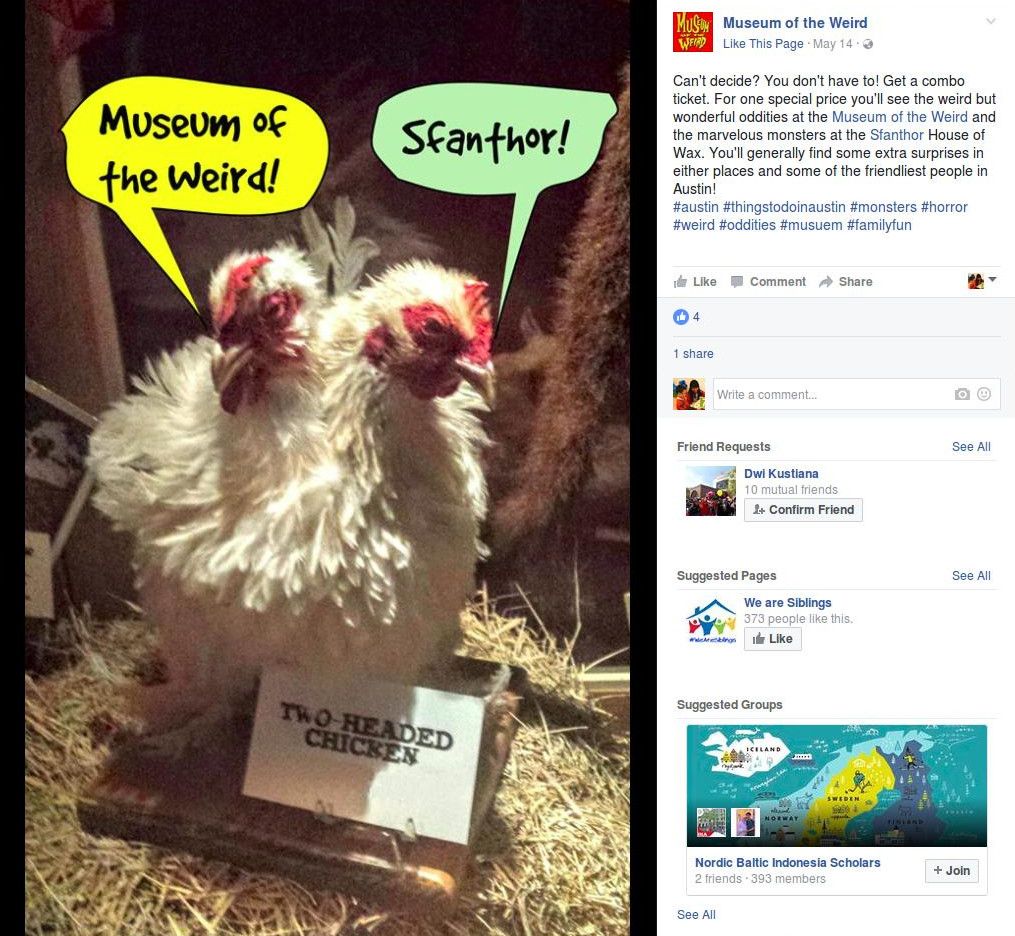The image size is (1015, 936).
Task: Click the public globe privacy icon
Action: point(868,44)
